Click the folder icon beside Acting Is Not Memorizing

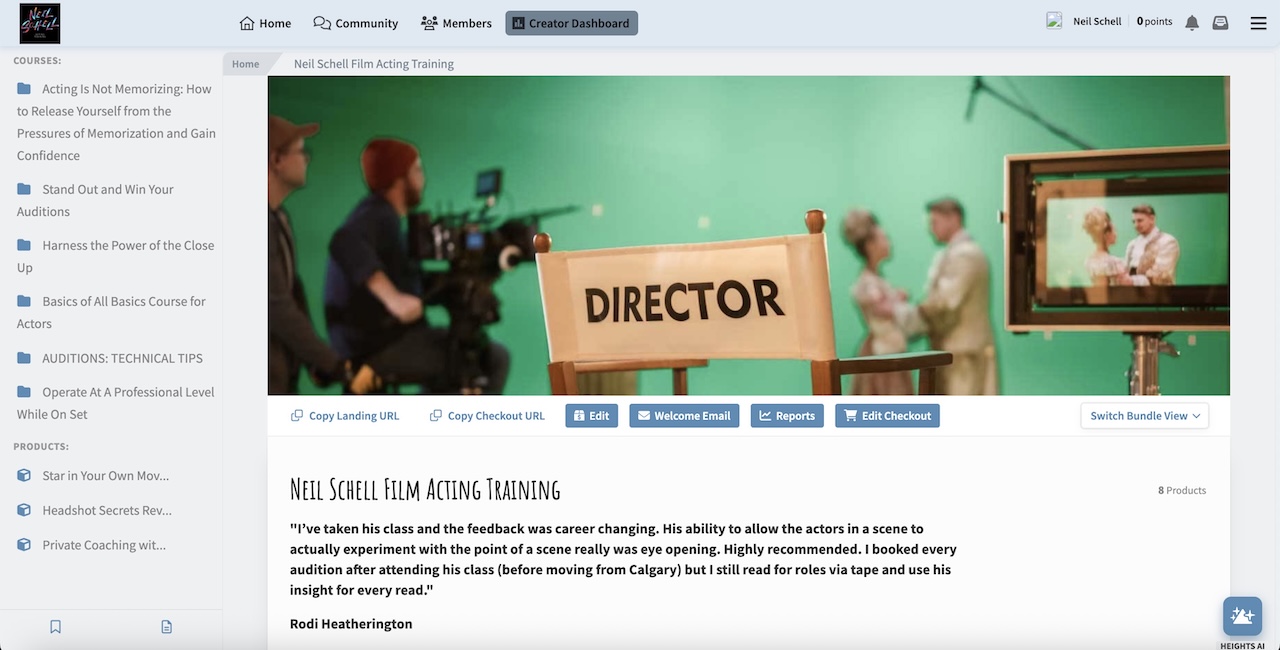(24, 89)
